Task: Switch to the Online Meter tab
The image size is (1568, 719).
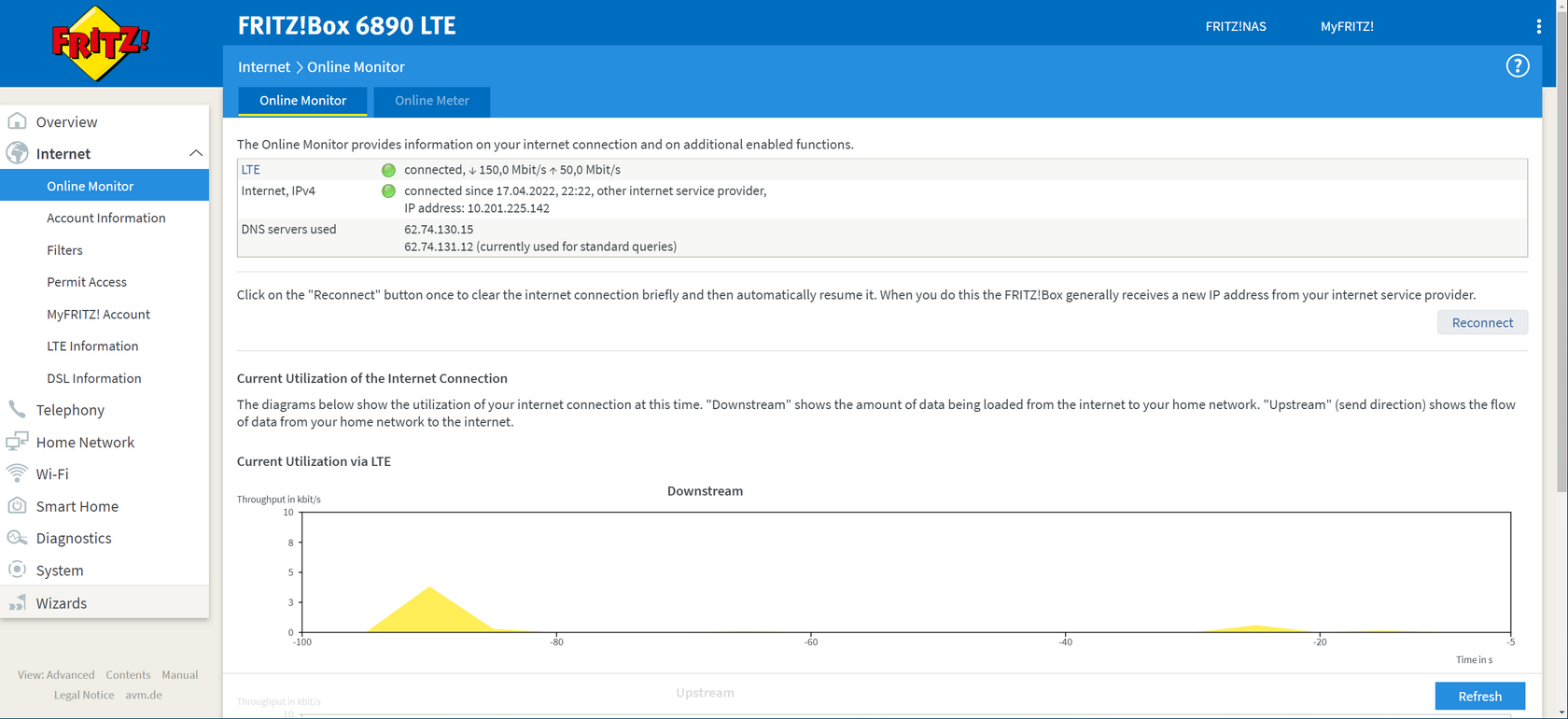Action: coord(432,101)
